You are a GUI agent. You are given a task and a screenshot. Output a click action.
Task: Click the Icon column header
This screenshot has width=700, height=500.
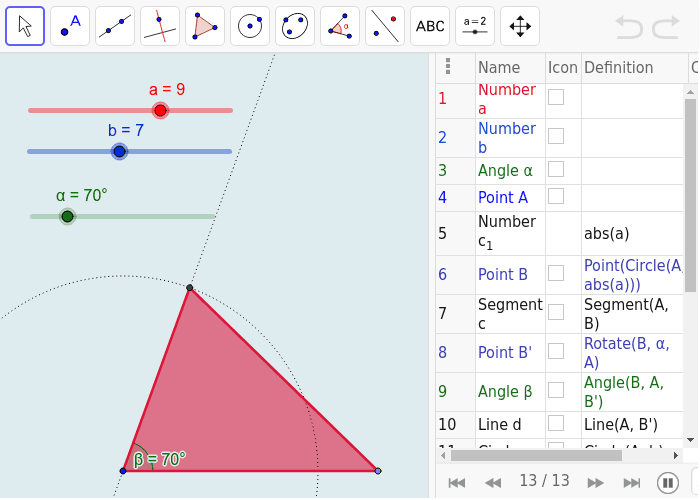coord(563,67)
